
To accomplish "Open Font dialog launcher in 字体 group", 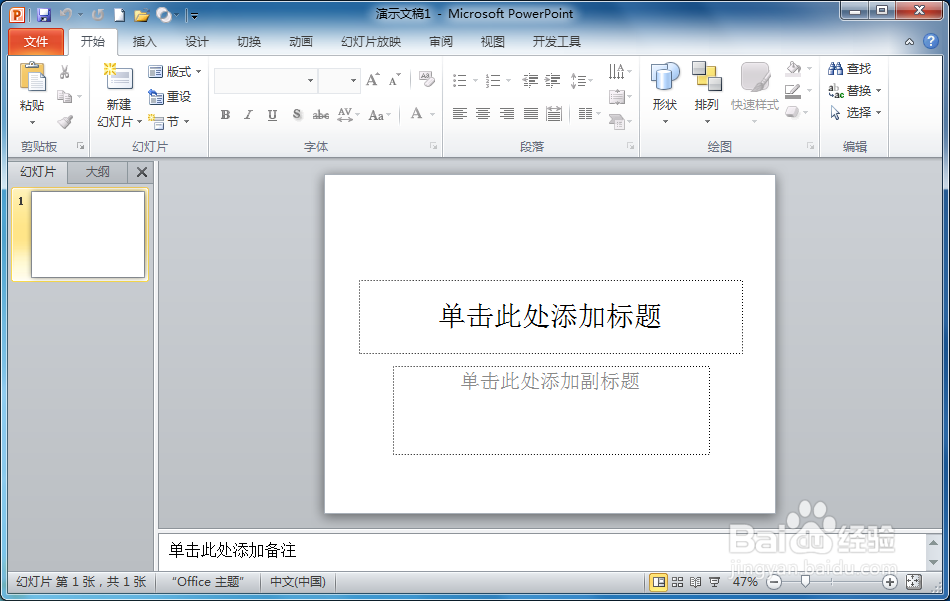I will pyautogui.click(x=433, y=146).
